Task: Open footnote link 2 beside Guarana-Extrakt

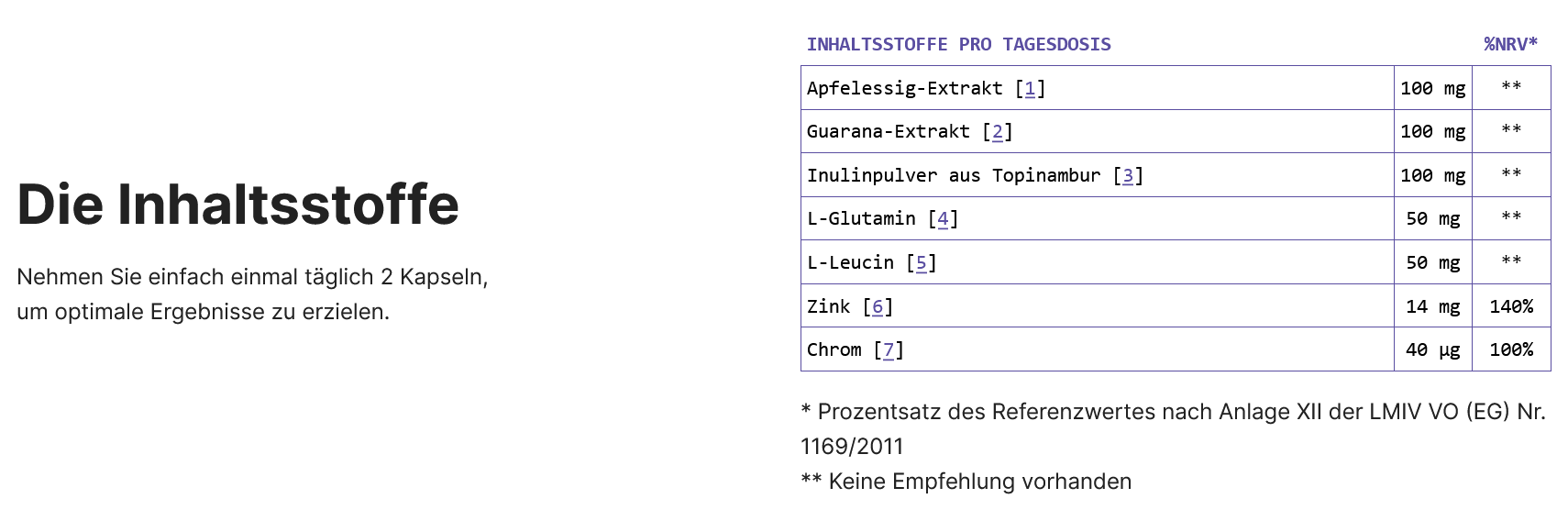Action: (998, 131)
